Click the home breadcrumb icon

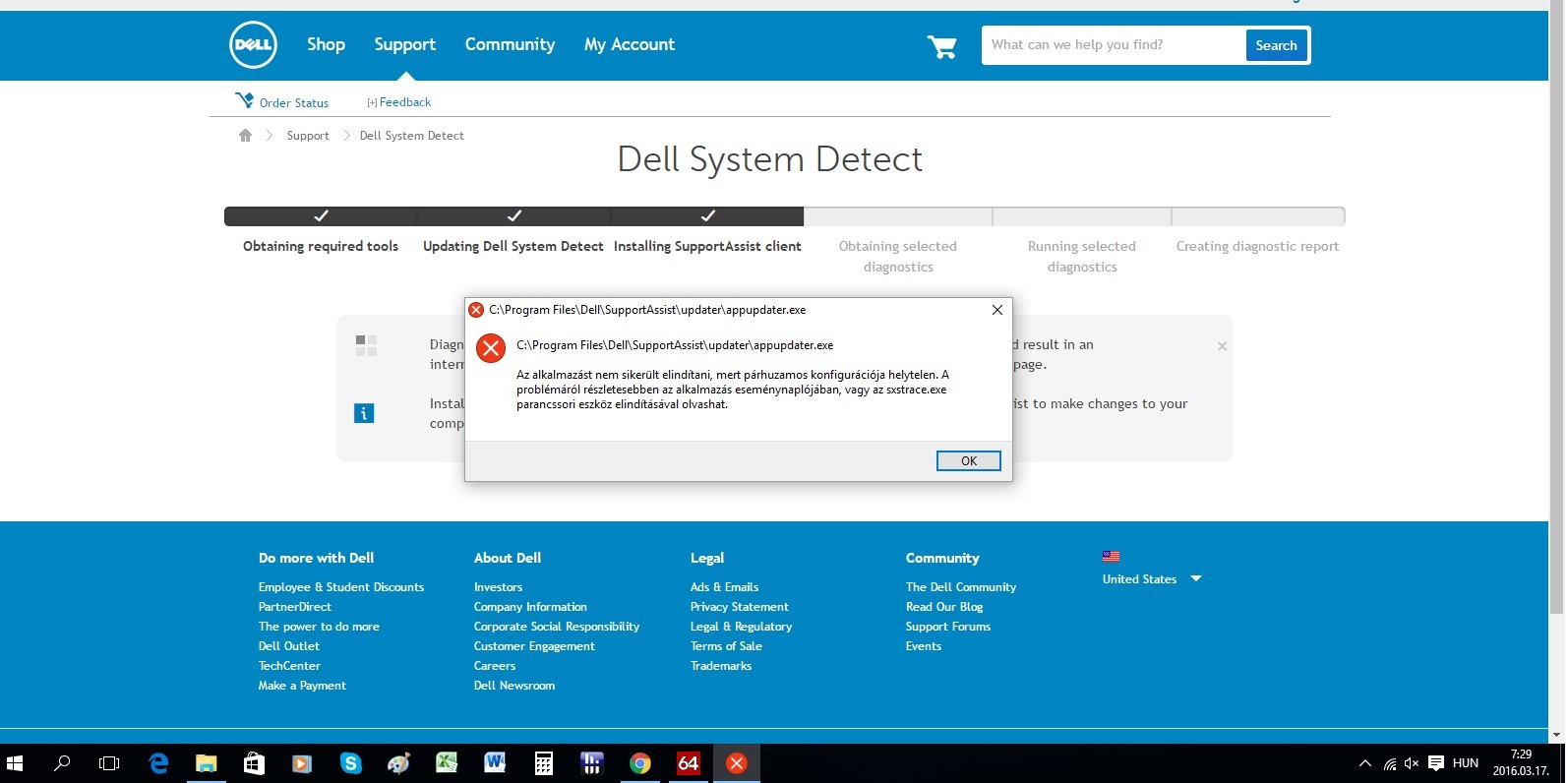tap(245, 136)
